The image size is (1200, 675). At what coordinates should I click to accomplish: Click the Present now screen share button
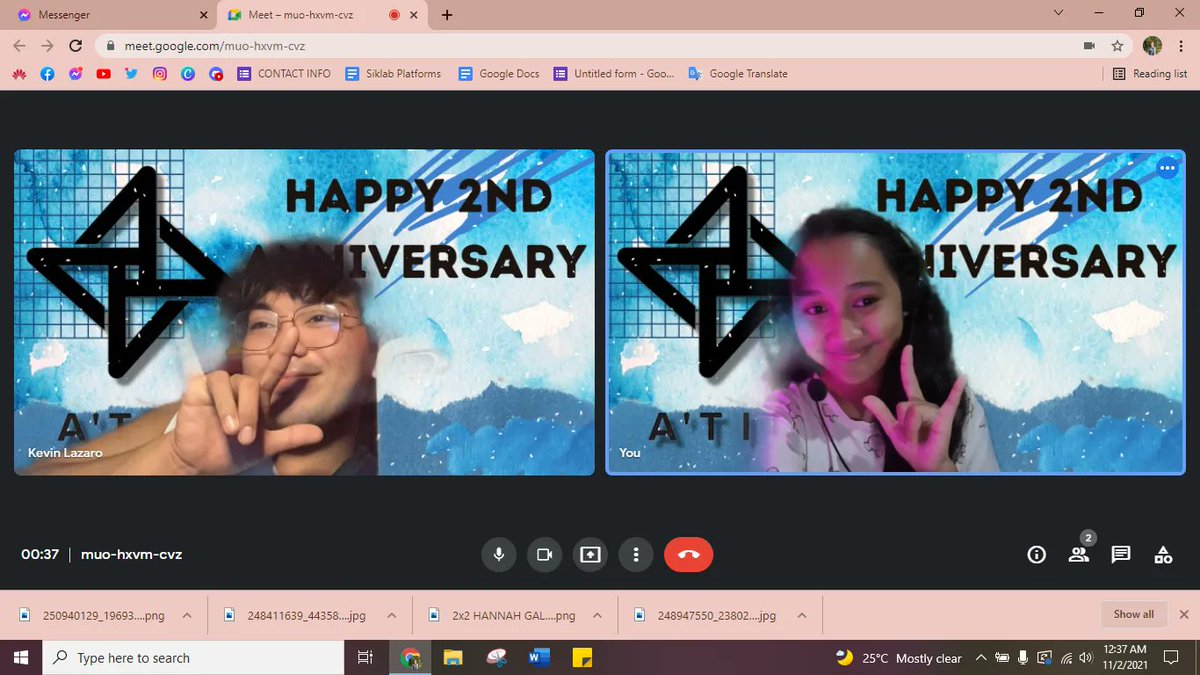(590, 554)
